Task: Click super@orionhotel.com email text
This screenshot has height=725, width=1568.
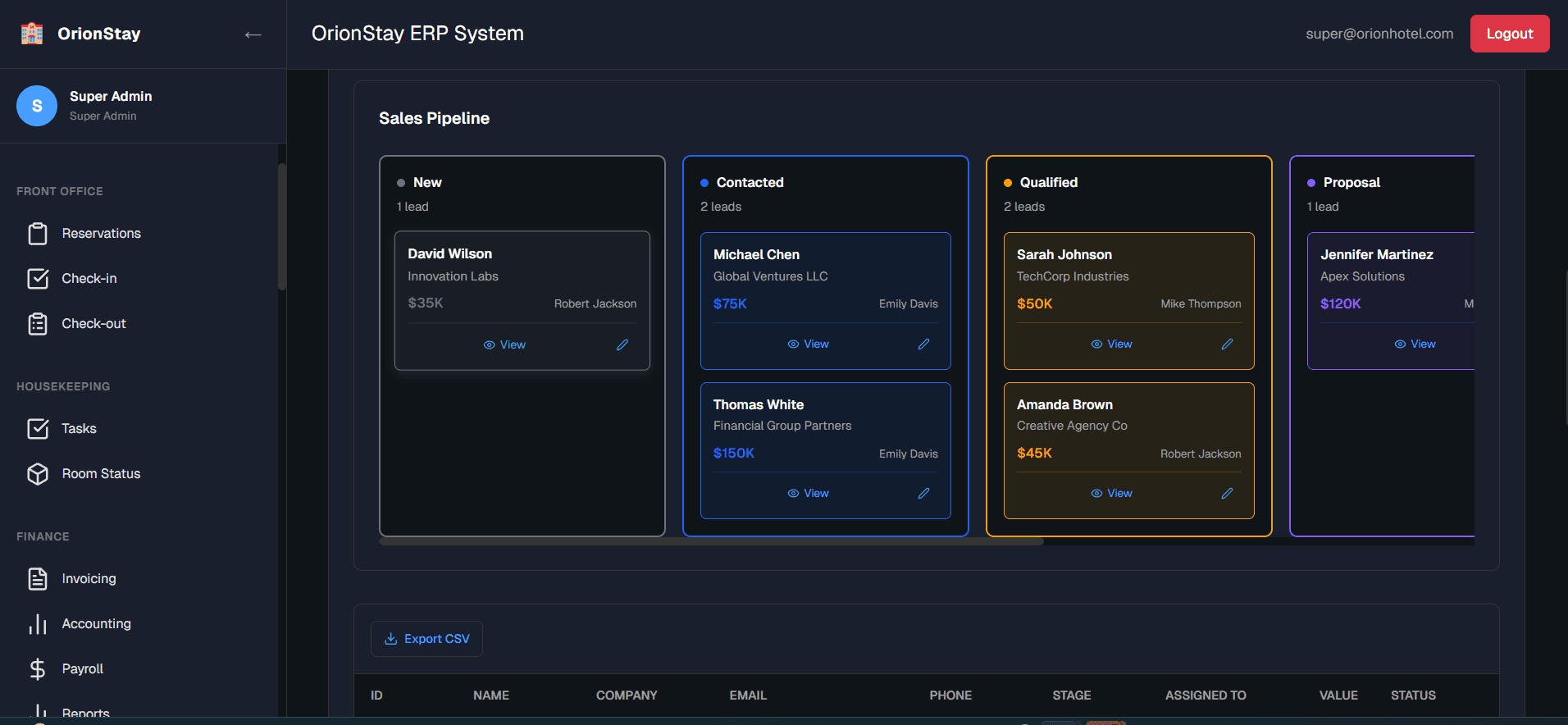Action: coord(1379,34)
